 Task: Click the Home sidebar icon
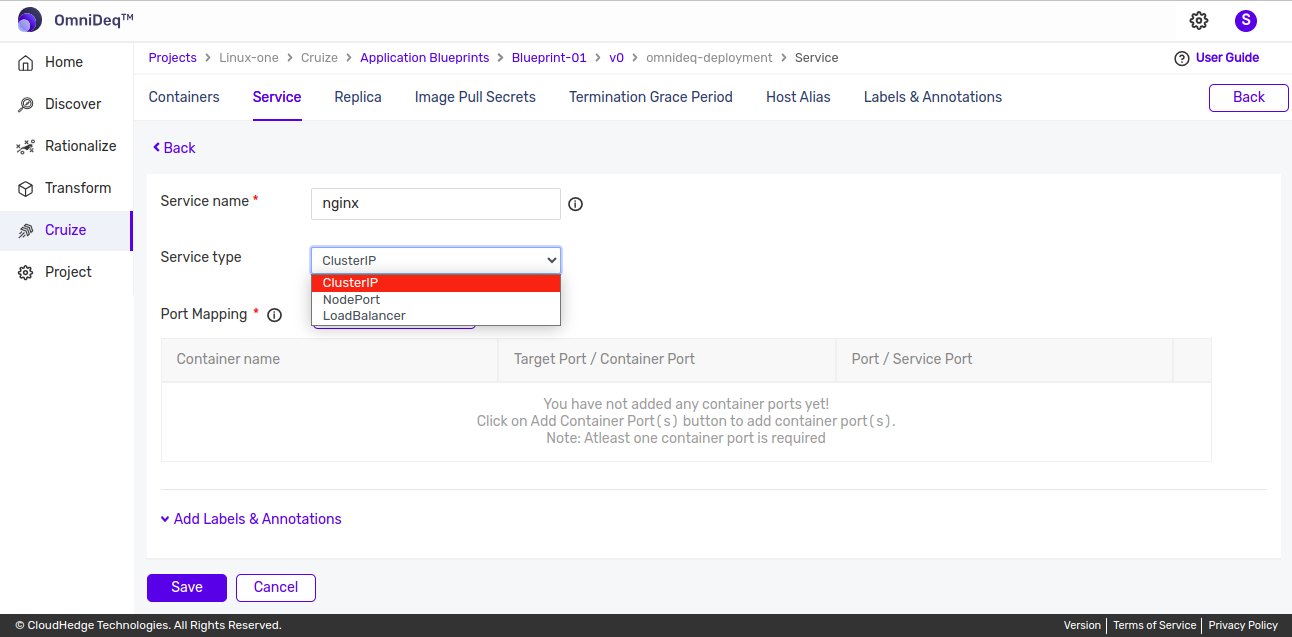pos(26,62)
